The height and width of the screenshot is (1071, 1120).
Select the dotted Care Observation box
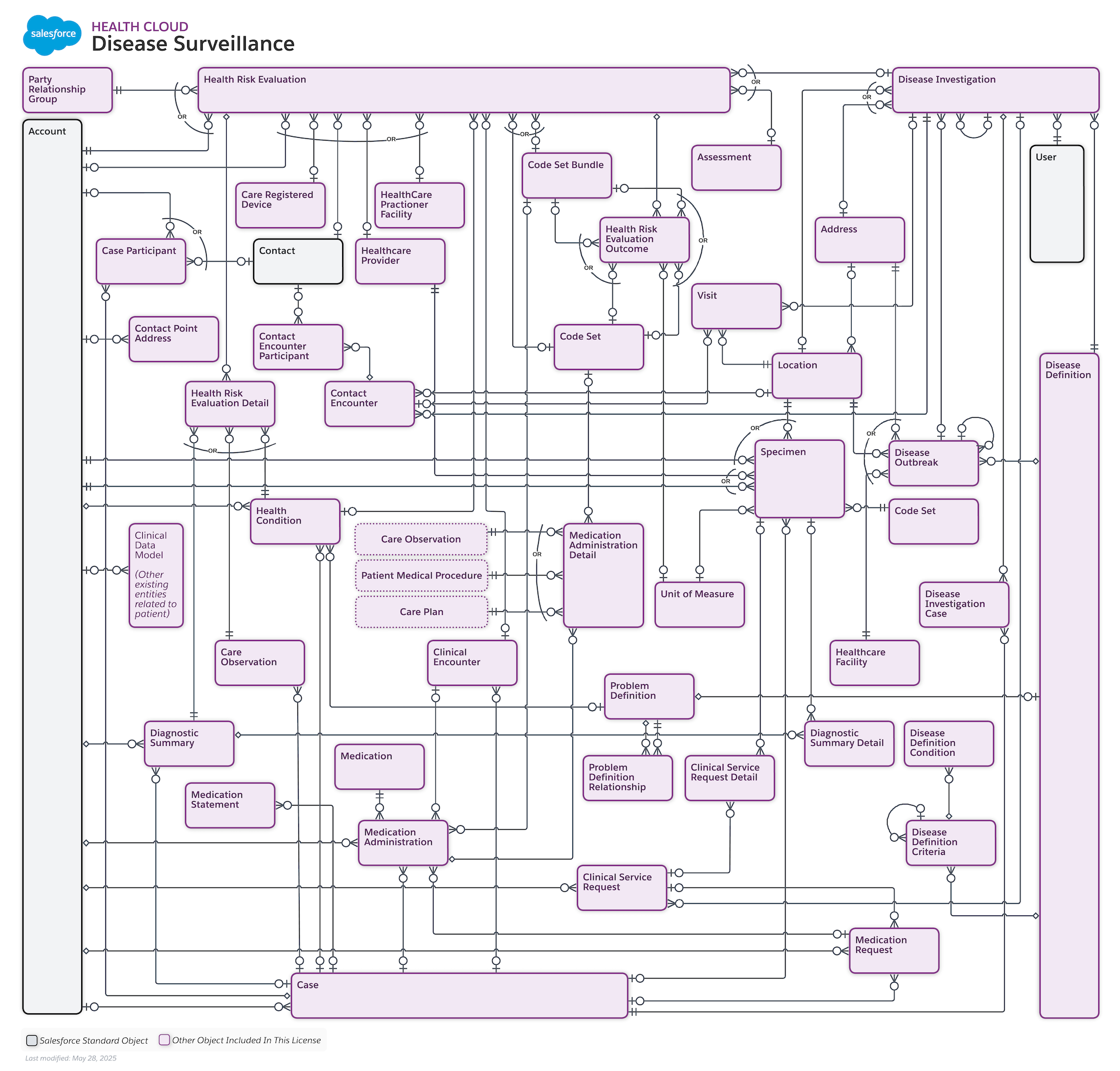point(421,540)
